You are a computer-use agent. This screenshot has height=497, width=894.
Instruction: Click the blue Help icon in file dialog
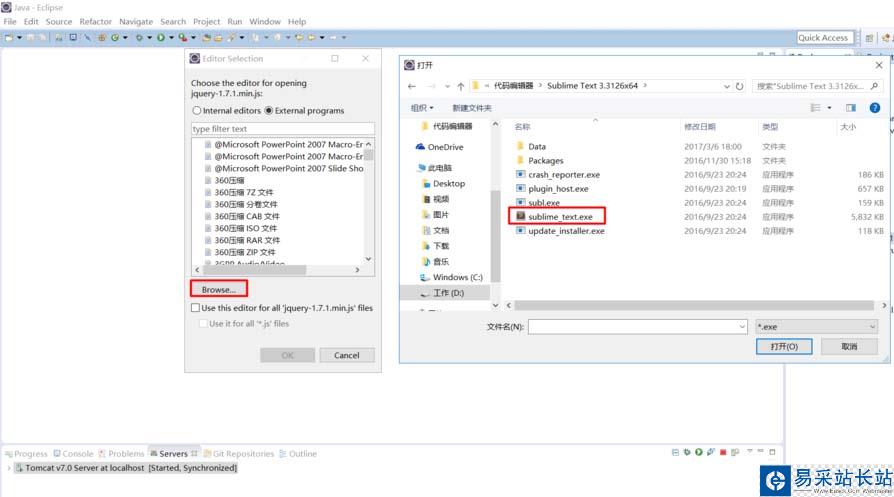coord(874,108)
